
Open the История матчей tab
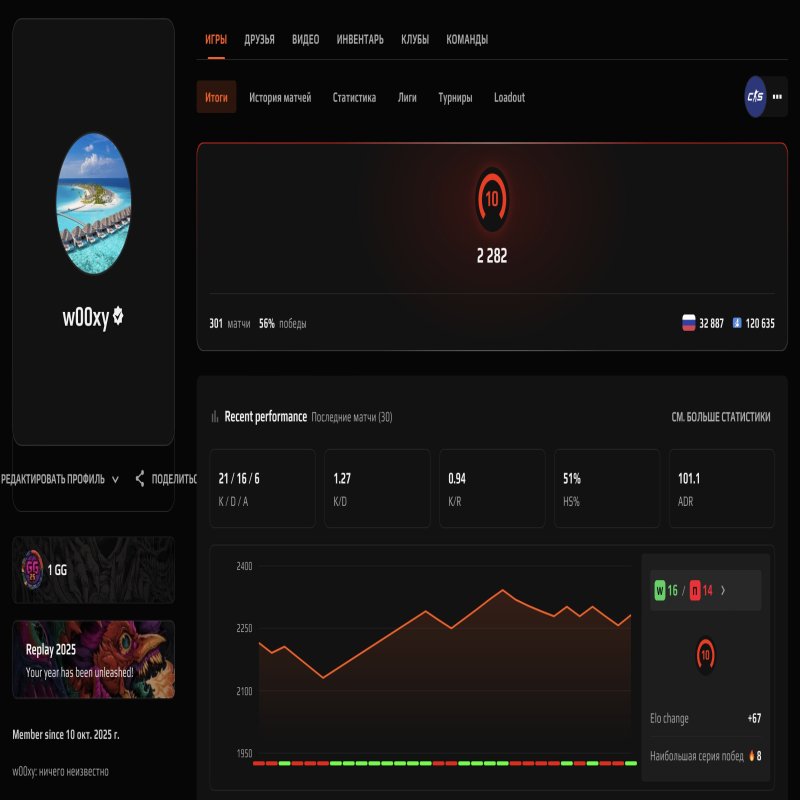coord(281,97)
